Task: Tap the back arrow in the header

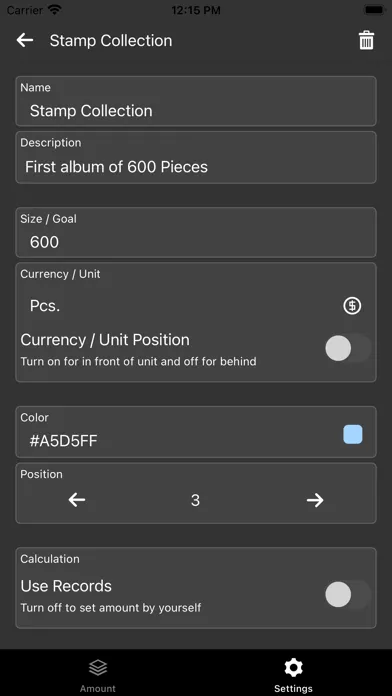Action: point(25,40)
